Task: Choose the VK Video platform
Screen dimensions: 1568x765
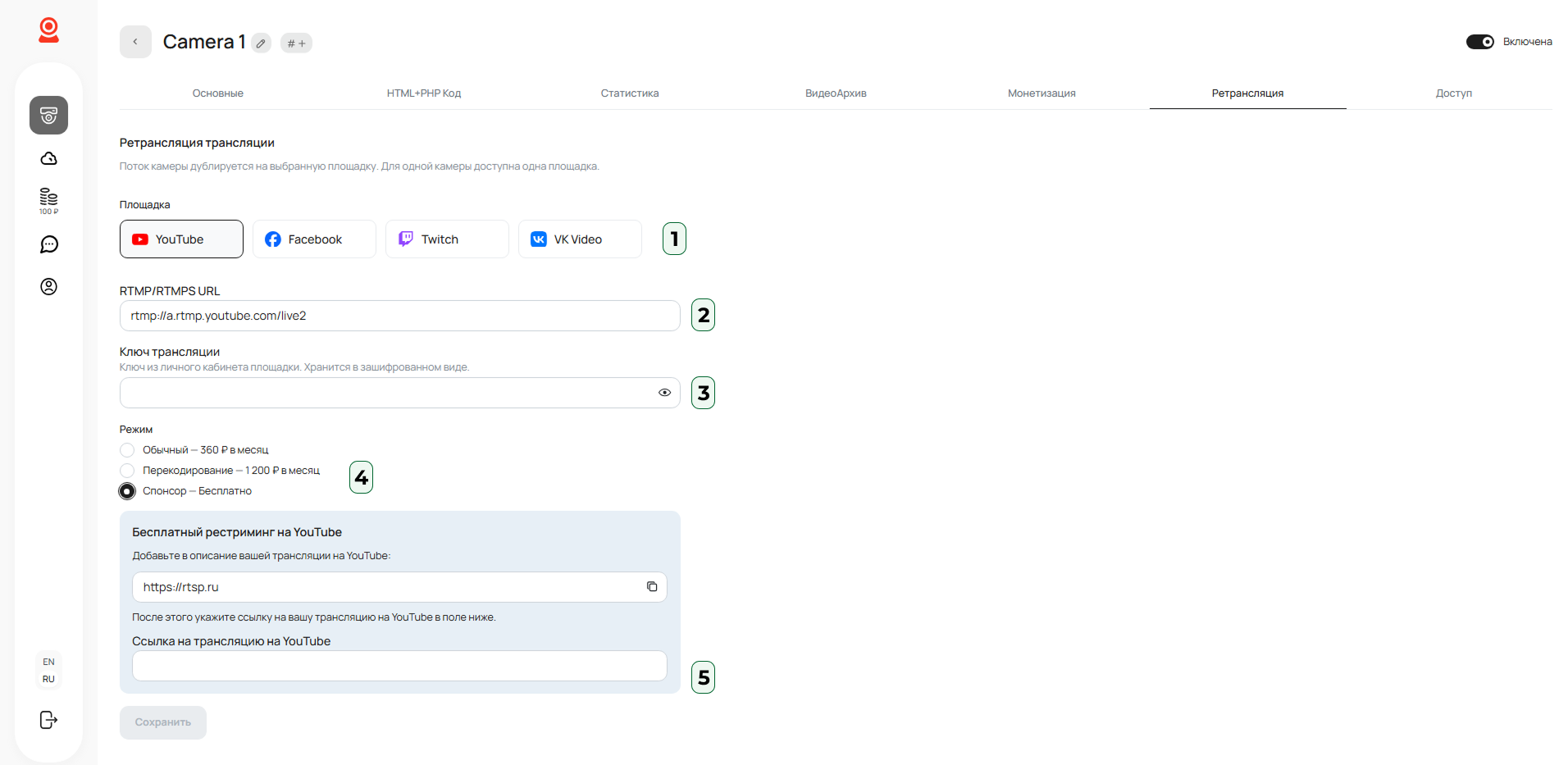Action: coord(580,239)
